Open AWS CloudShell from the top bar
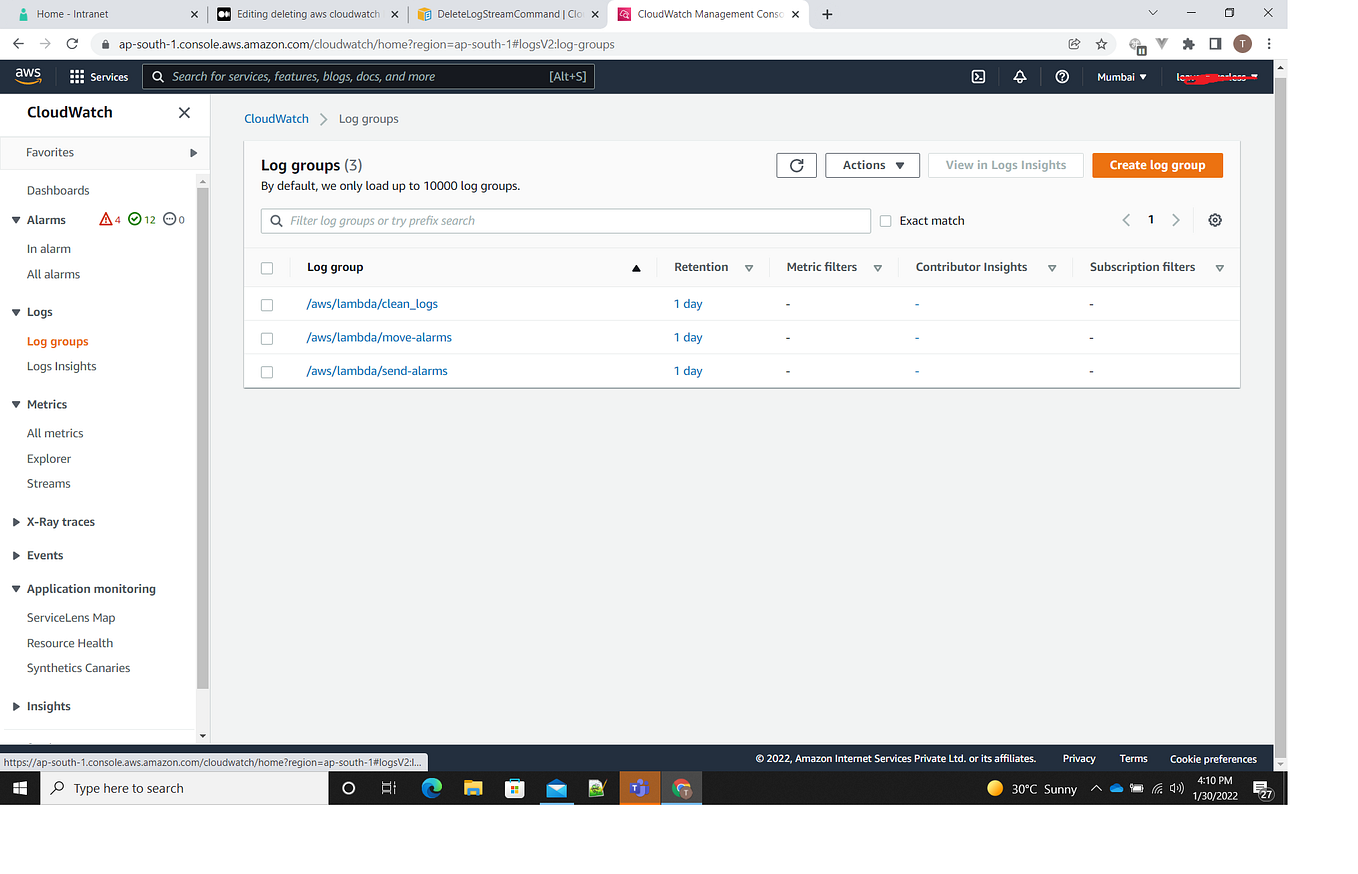 click(x=977, y=76)
